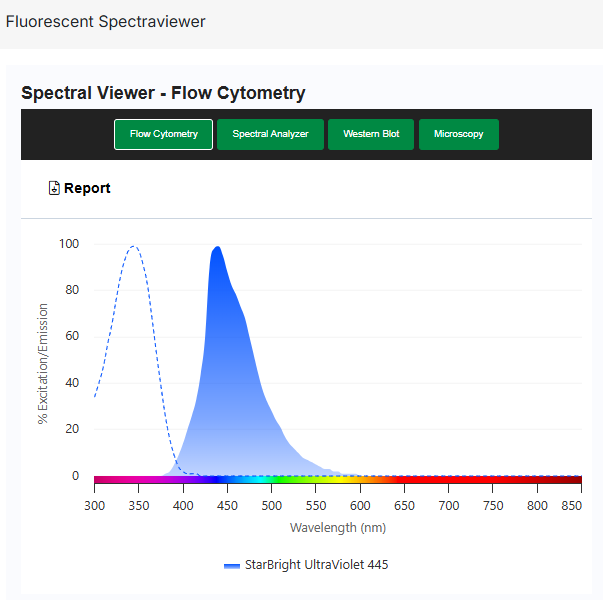Screen dimensions: 603x600
Task: Click the 100 value on the y-axis
Action: tap(69, 244)
